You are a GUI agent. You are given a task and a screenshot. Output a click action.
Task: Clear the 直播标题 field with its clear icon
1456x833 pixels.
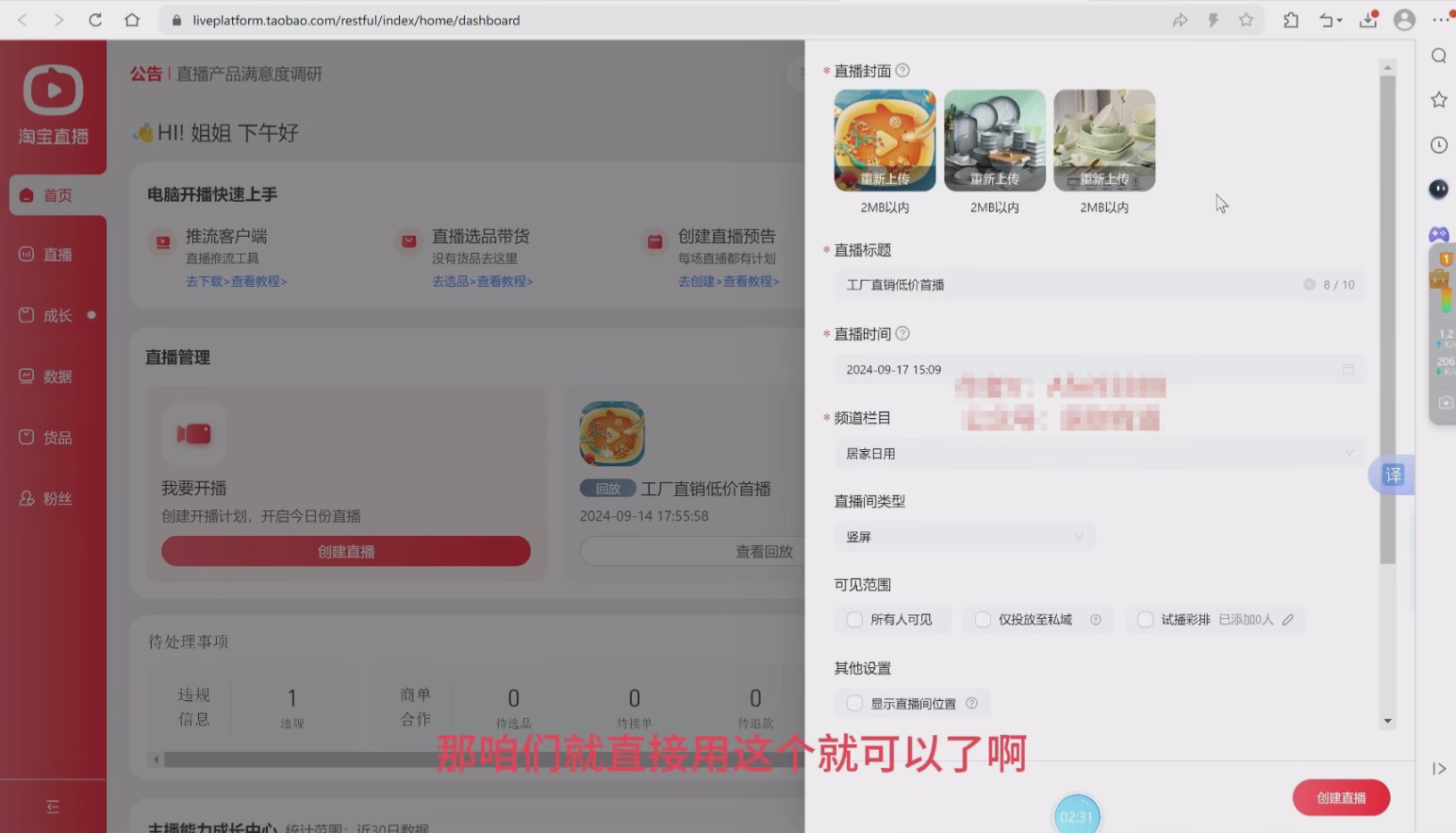click(x=1309, y=285)
